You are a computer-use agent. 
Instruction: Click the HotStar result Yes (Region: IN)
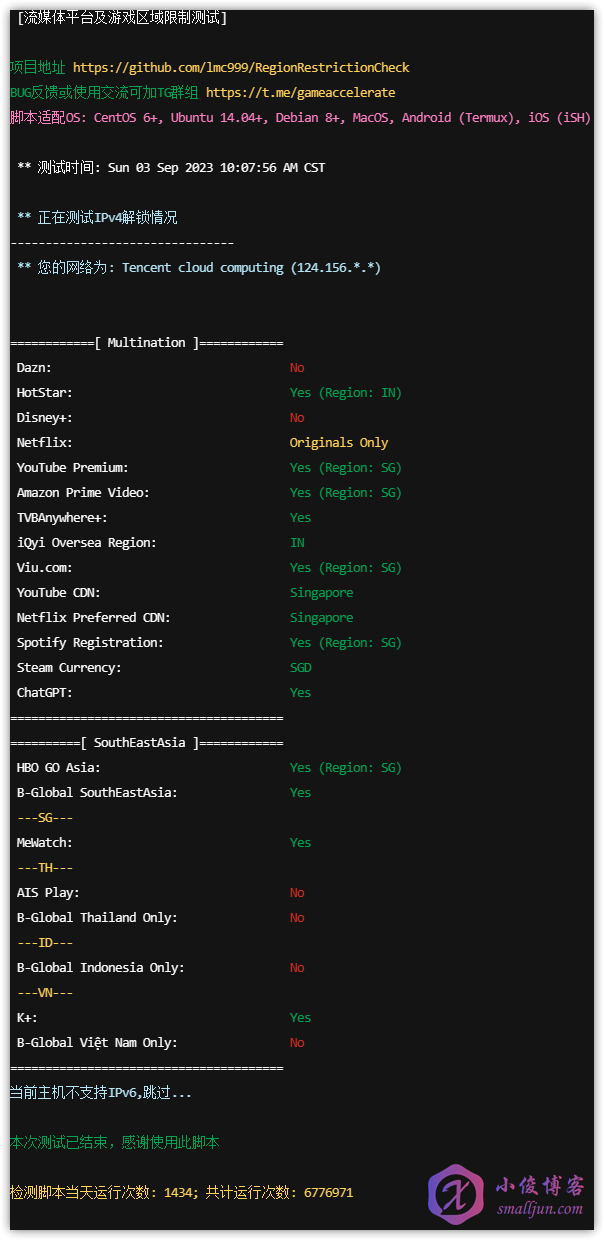[346, 393]
